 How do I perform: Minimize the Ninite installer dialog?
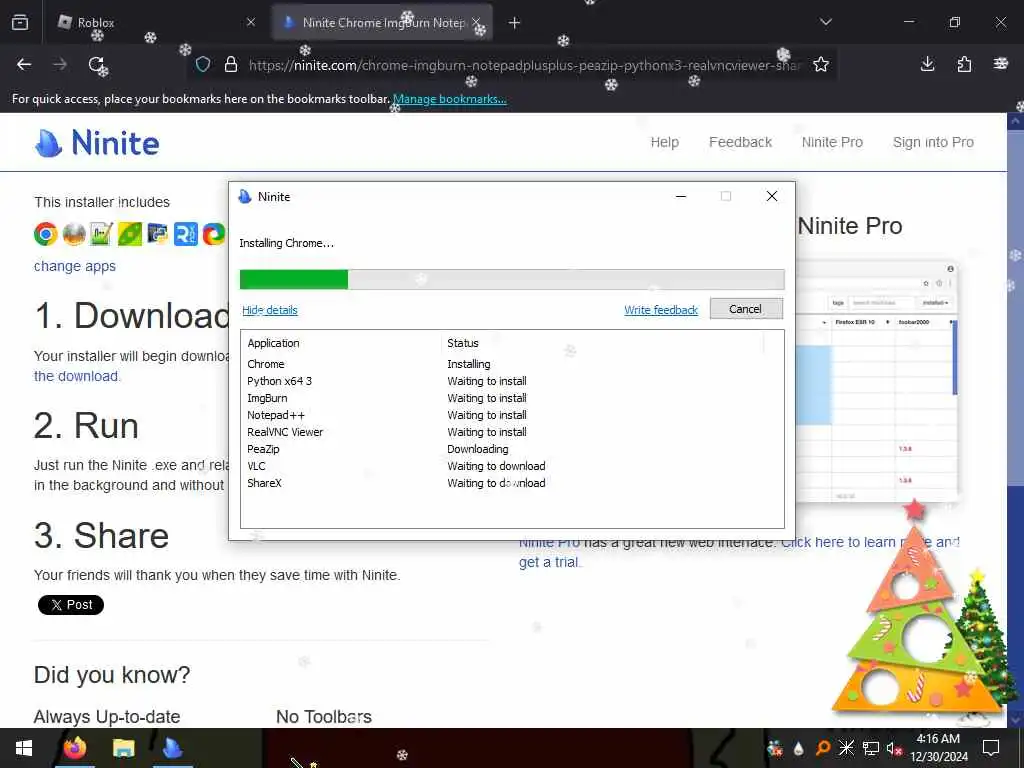[680, 196]
